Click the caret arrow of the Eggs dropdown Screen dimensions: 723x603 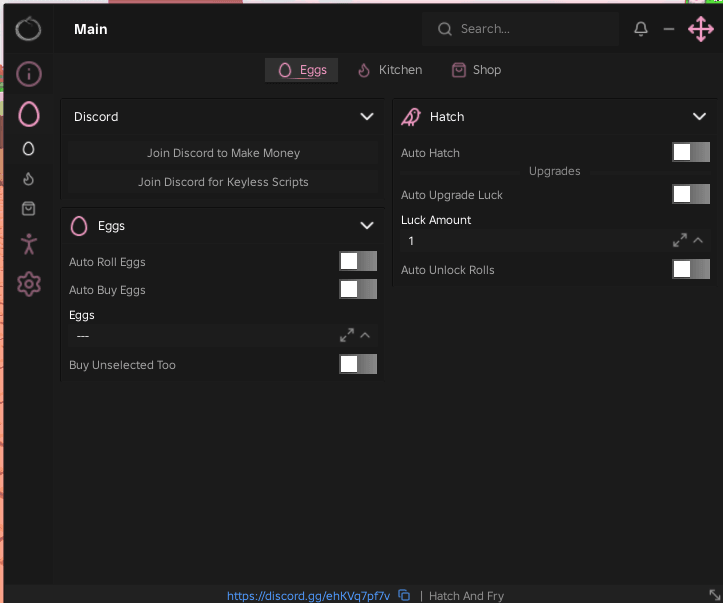tap(365, 335)
